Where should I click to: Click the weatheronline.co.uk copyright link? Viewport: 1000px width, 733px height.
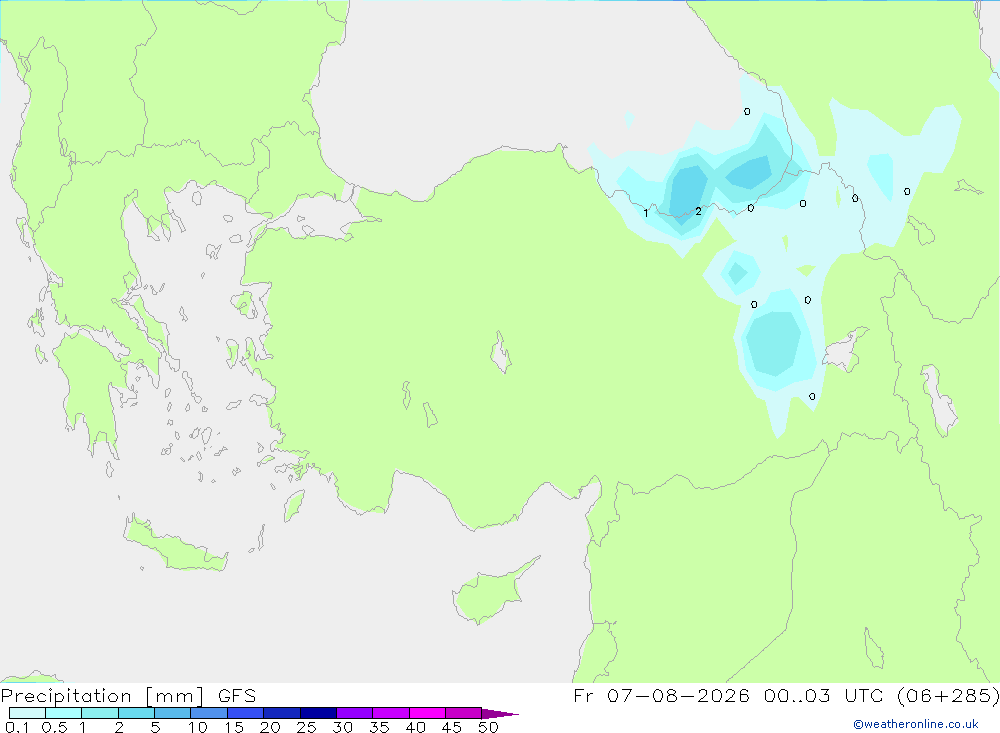(x=916, y=724)
